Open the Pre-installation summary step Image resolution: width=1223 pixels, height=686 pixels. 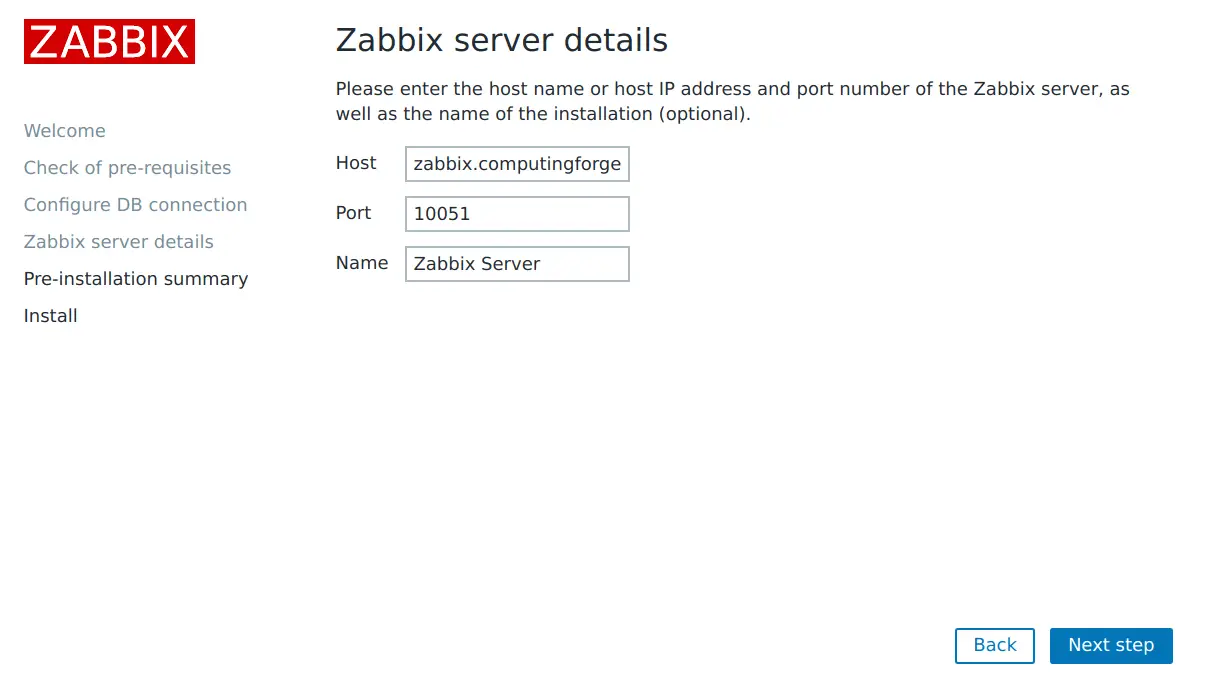tap(136, 279)
